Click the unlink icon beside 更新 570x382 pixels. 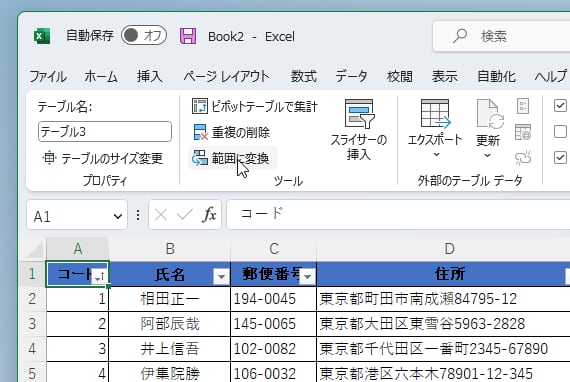tap(523, 158)
